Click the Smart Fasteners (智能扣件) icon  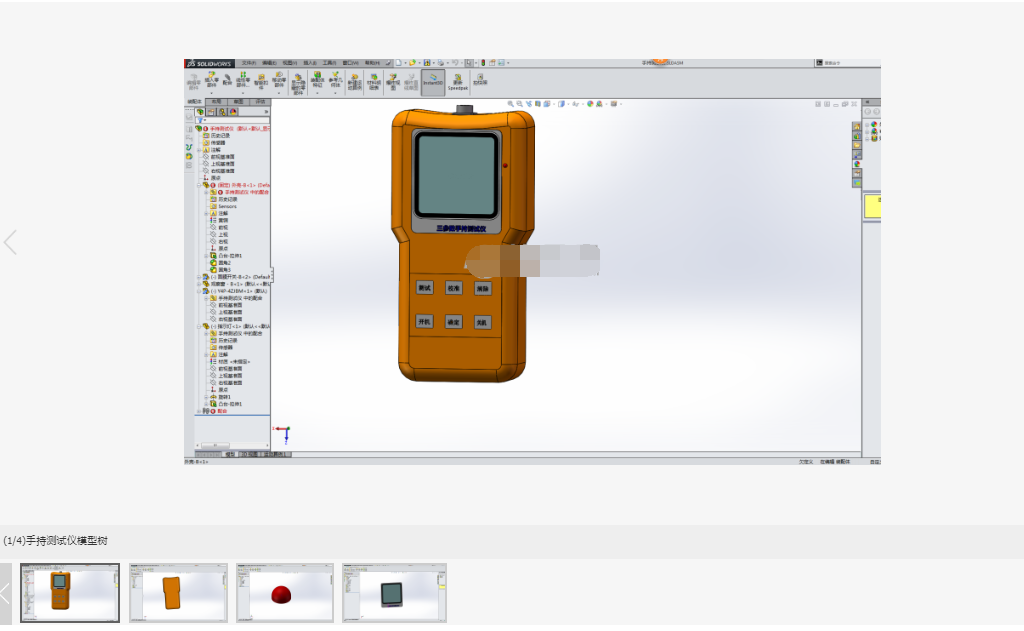(261, 80)
